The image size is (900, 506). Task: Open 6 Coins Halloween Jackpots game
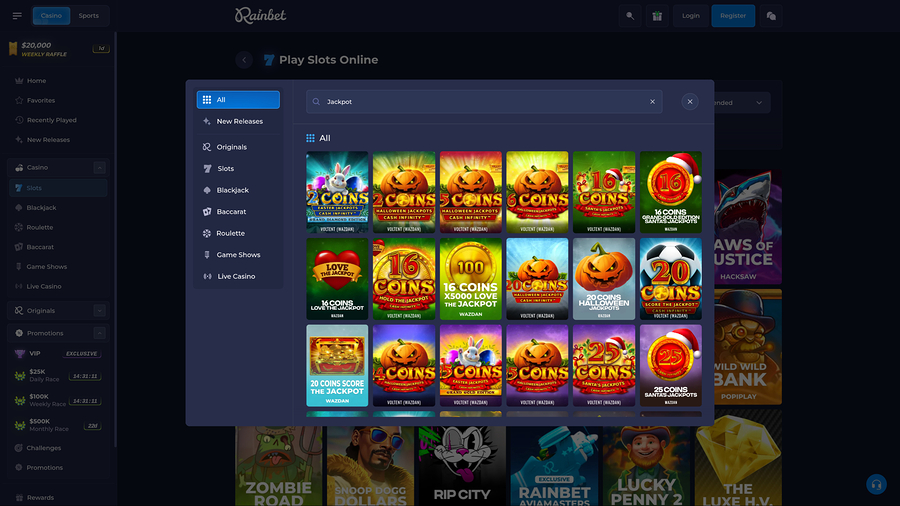[x=537, y=192]
